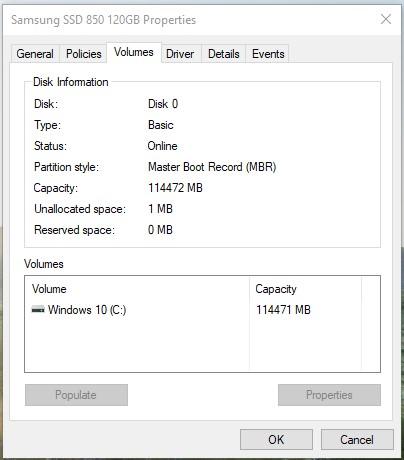The width and height of the screenshot is (404, 460).
Task: Click the 114472 MB capacity value
Action: tap(175, 188)
